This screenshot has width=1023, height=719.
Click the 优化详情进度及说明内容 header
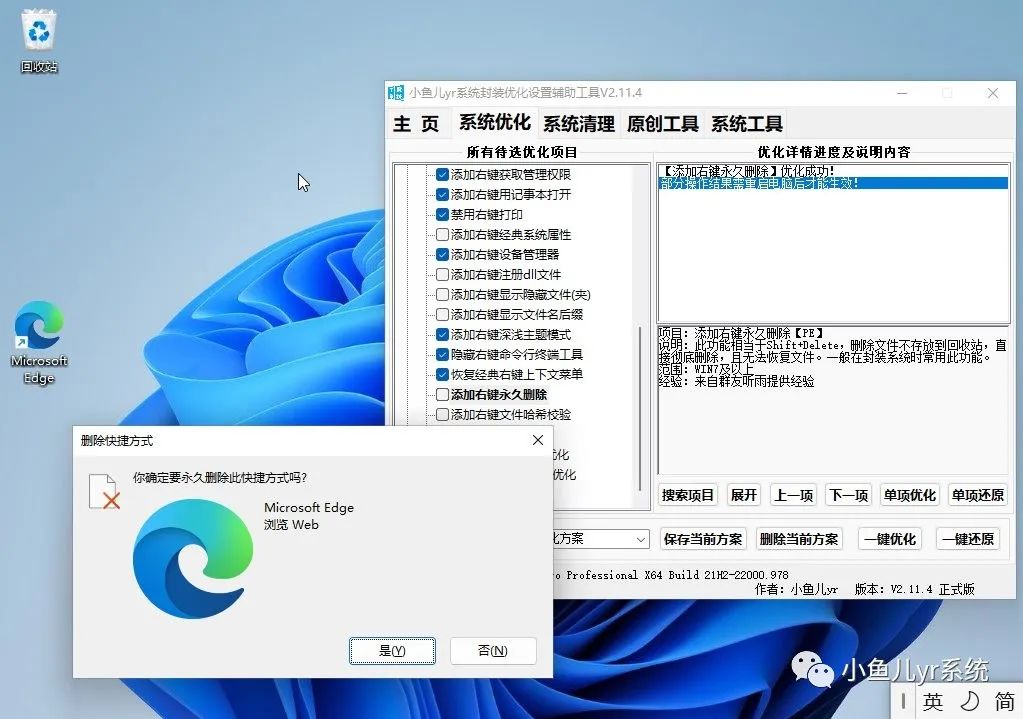tap(833, 152)
